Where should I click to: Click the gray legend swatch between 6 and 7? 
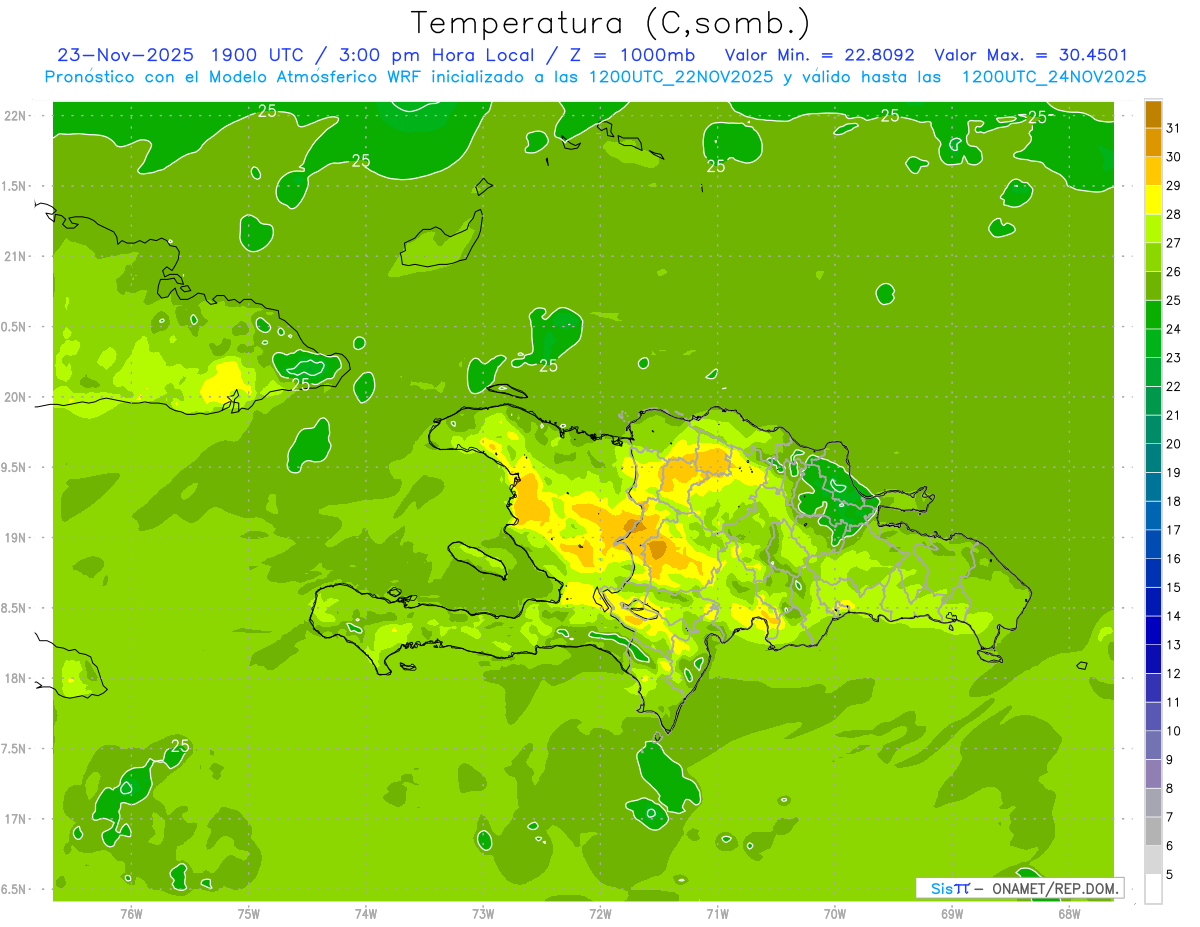(1153, 831)
